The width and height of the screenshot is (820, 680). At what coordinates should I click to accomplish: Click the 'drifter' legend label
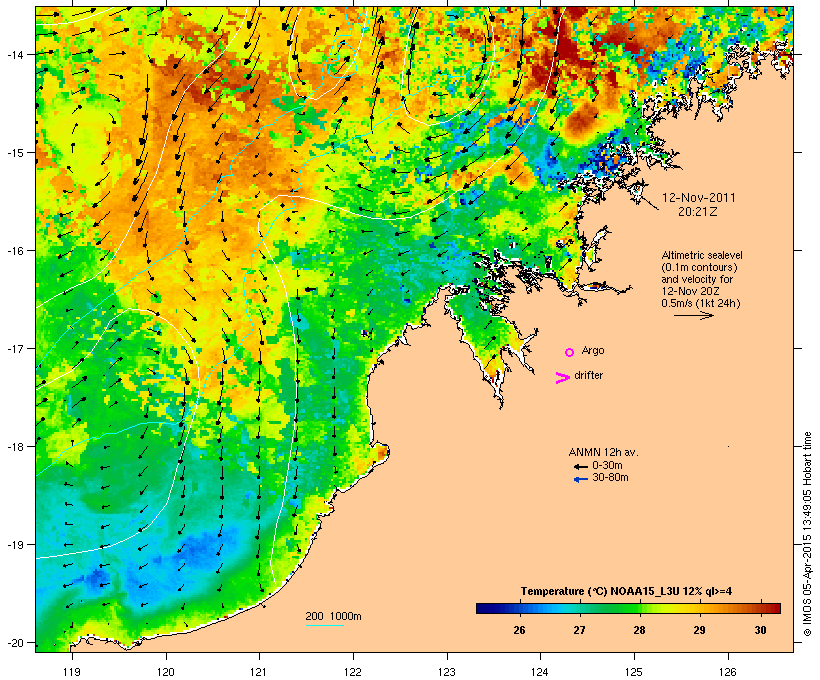[588, 375]
